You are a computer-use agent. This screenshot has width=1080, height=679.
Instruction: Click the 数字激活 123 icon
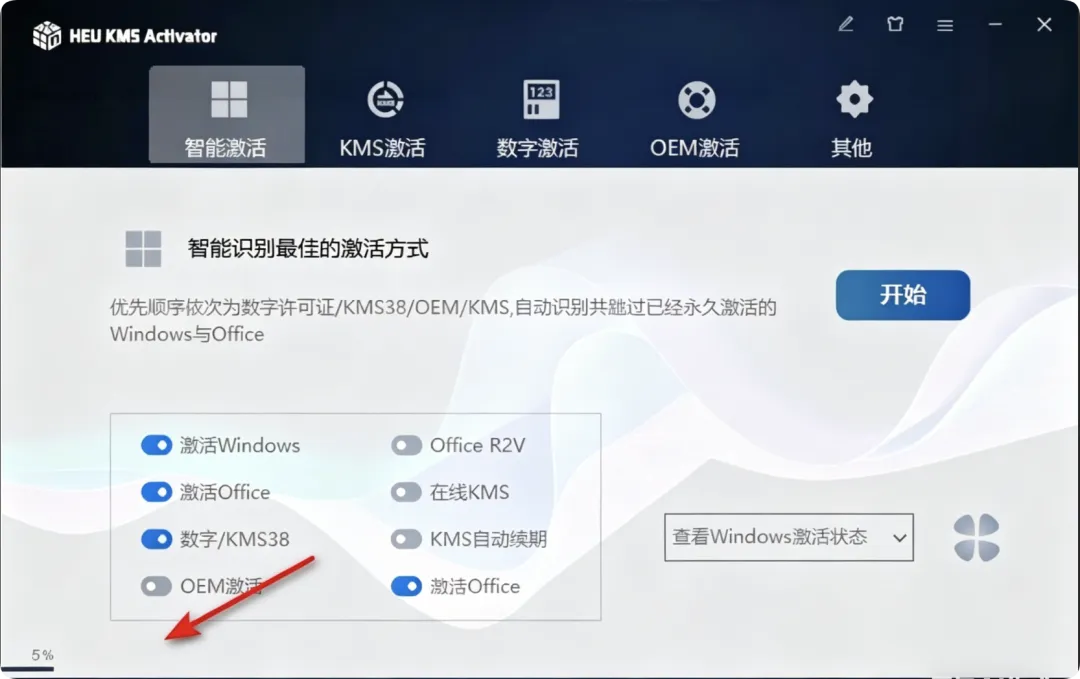pos(541,100)
